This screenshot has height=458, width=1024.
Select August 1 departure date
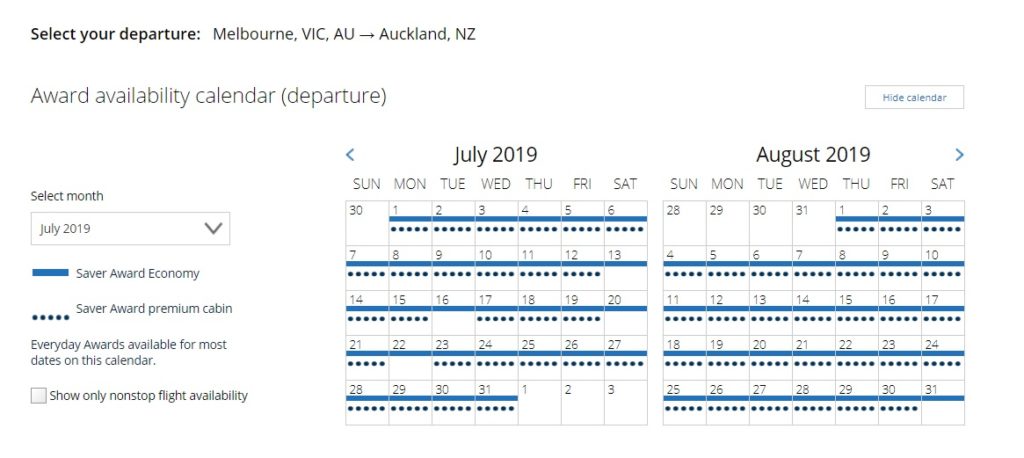pyautogui.click(x=856, y=223)
